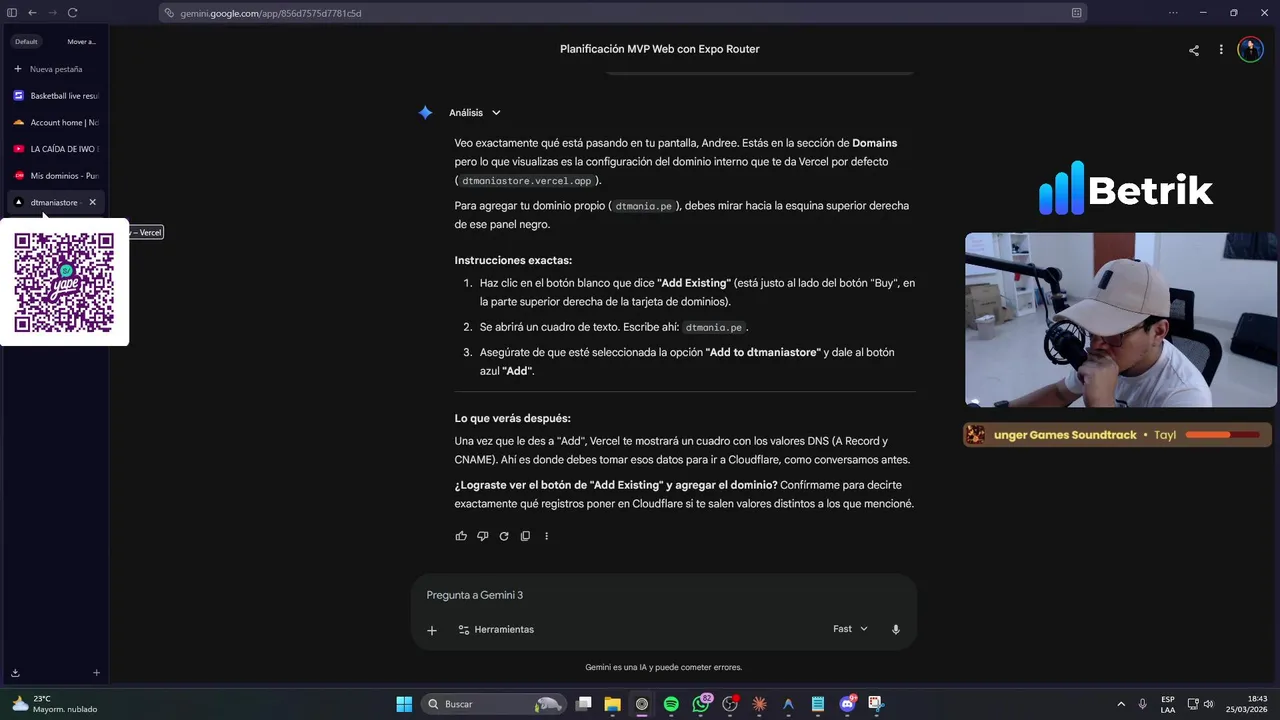Click the conversation title Planificación MVP Web
The image size is (1280, 720).
659,49
